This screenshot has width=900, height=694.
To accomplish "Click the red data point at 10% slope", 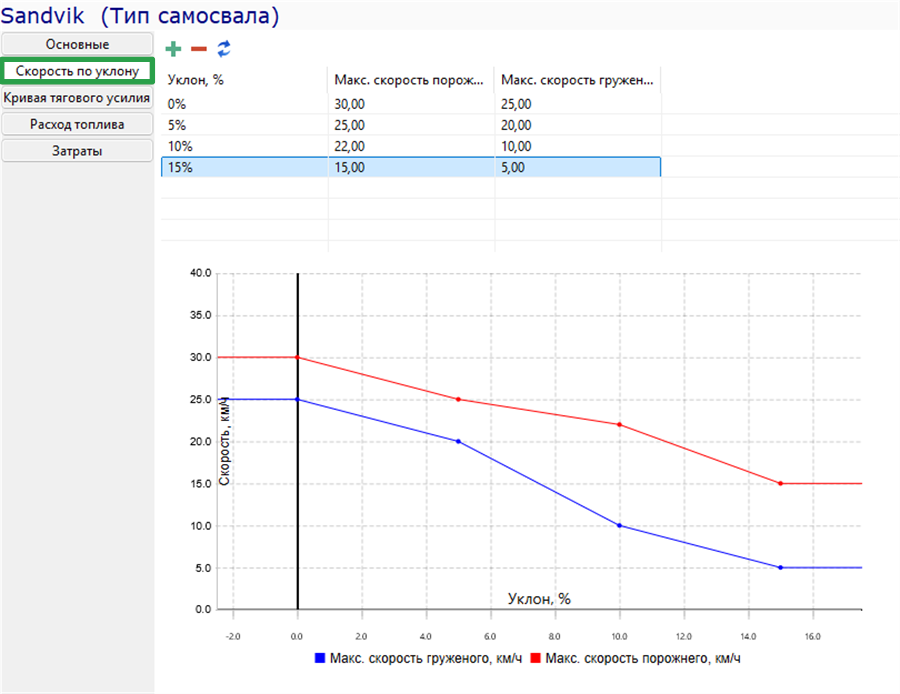I will (x=619, y=425).
